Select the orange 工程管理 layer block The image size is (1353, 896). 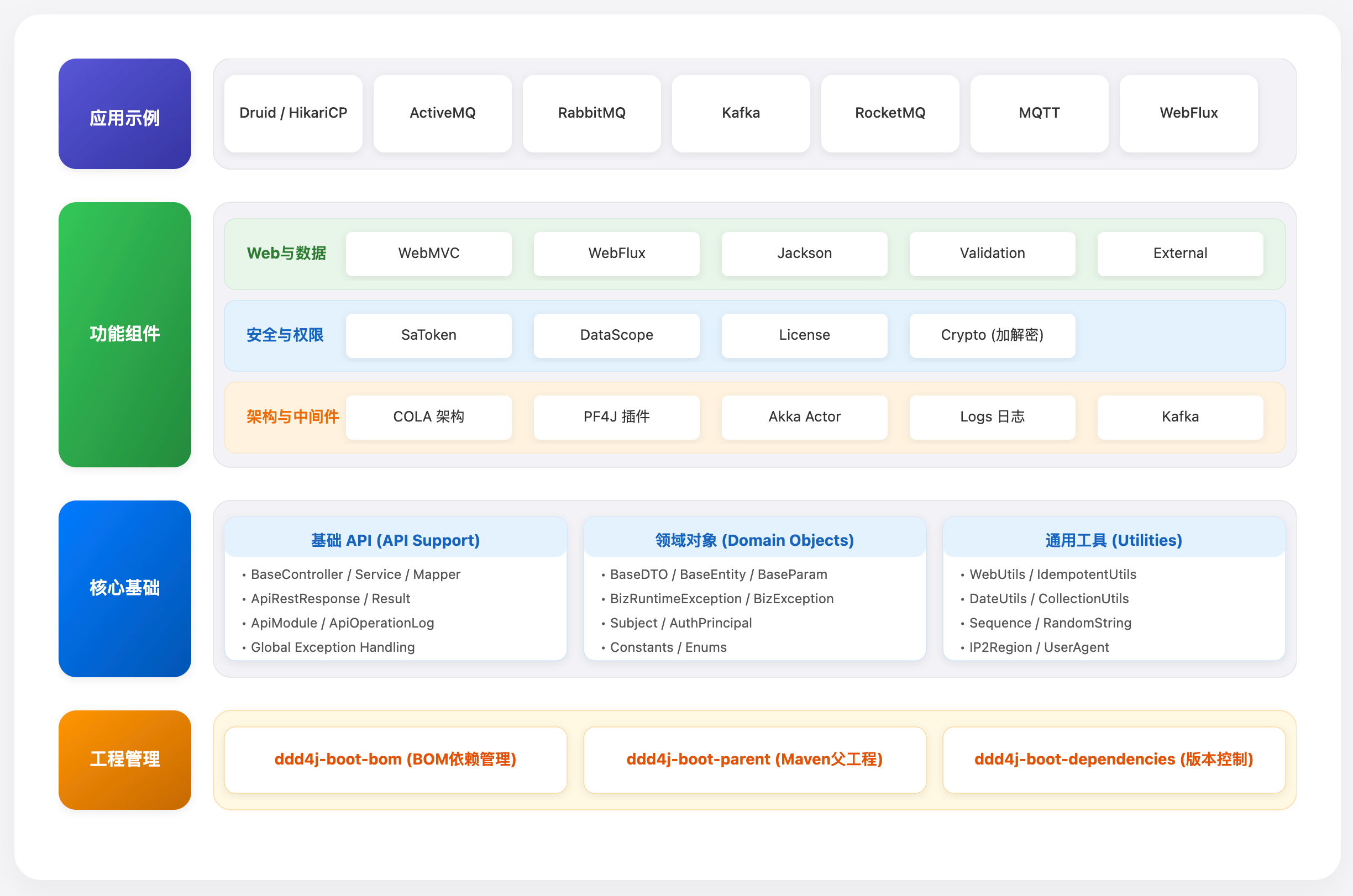(x=124, y=760)
